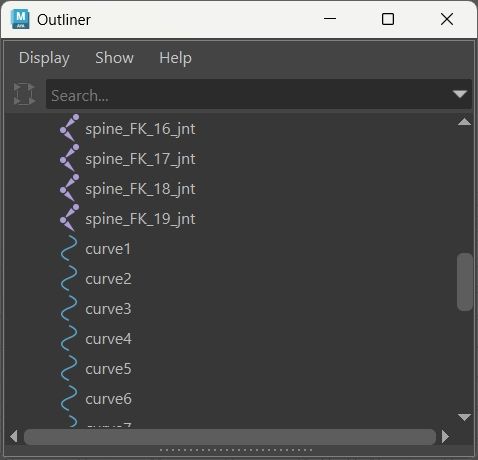
Task: Click the joint icon beside spine_FK_16_jnt
Action: click(69, 128)
